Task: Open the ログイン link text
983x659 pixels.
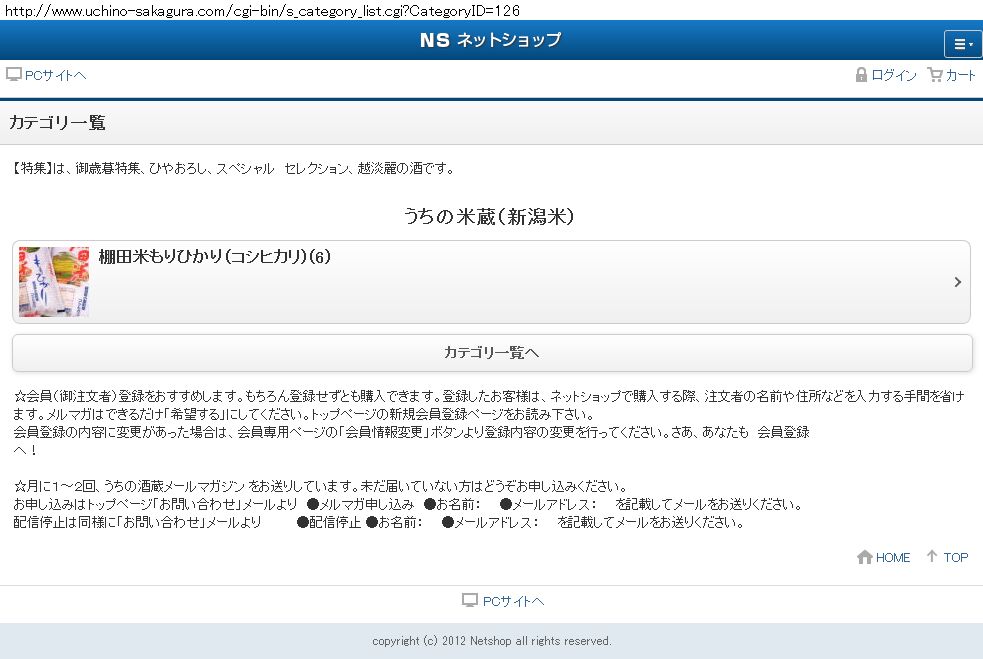Action: [894, 76]
